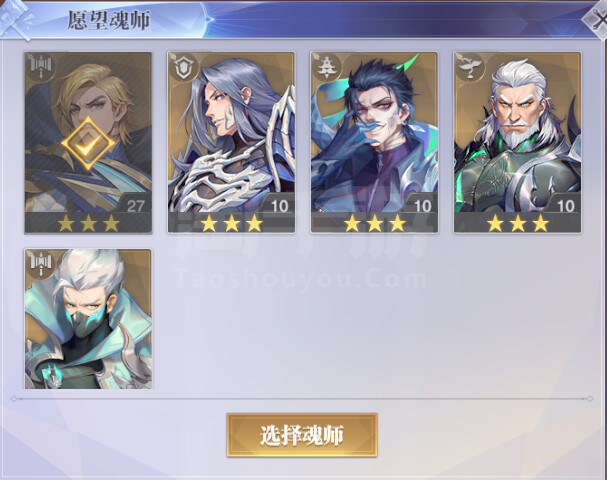This screenshot has height=480, width=607.
Task: Click the control class icon on dark-haired hero card
Action: pyautogui.click(x=326, y=69)
